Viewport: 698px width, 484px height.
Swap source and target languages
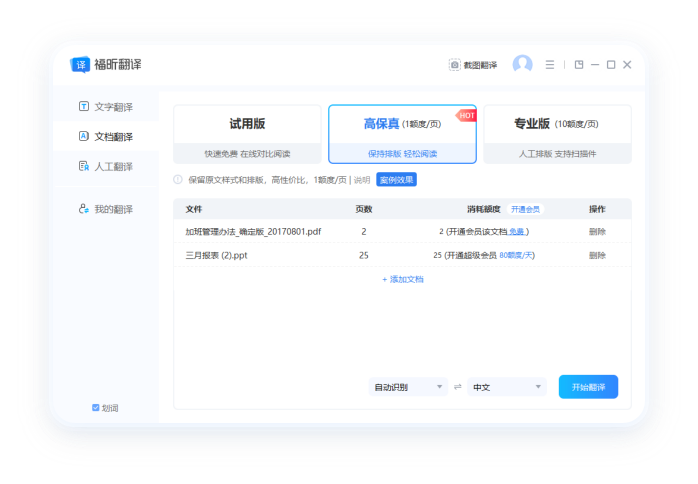tap(458, 387)
